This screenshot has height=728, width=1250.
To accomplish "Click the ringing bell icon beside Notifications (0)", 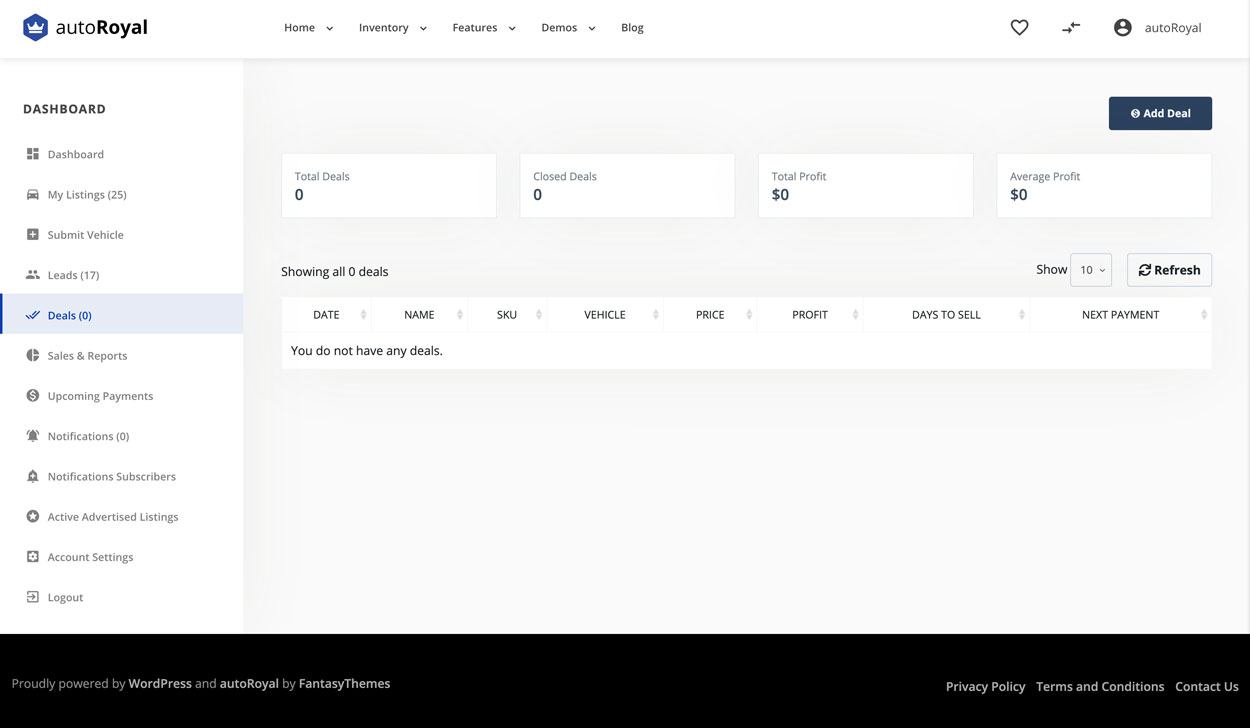I will (33, 436).
